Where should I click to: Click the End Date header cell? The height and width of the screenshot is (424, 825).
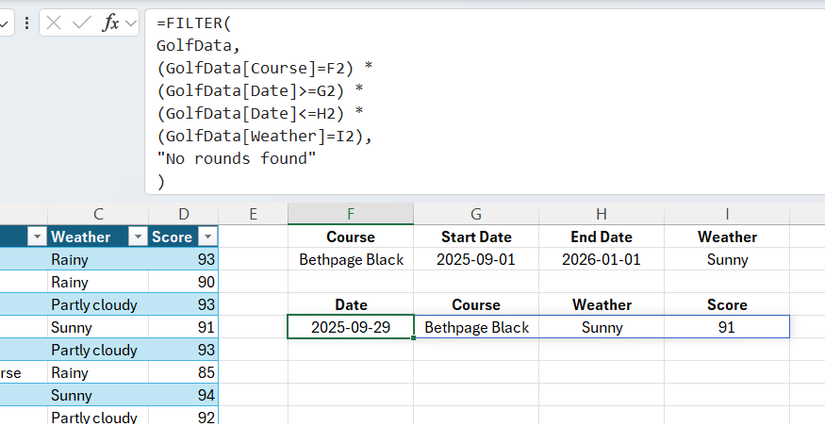tap(601, 237)
